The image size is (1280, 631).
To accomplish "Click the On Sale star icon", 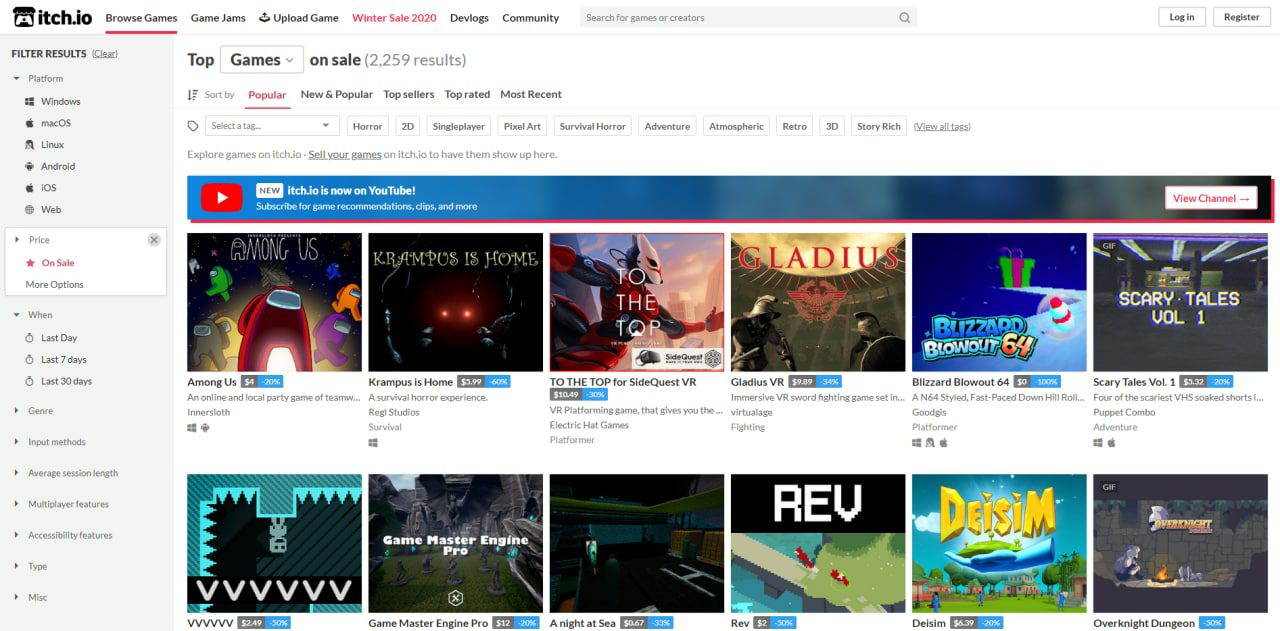I will (30, 263).
